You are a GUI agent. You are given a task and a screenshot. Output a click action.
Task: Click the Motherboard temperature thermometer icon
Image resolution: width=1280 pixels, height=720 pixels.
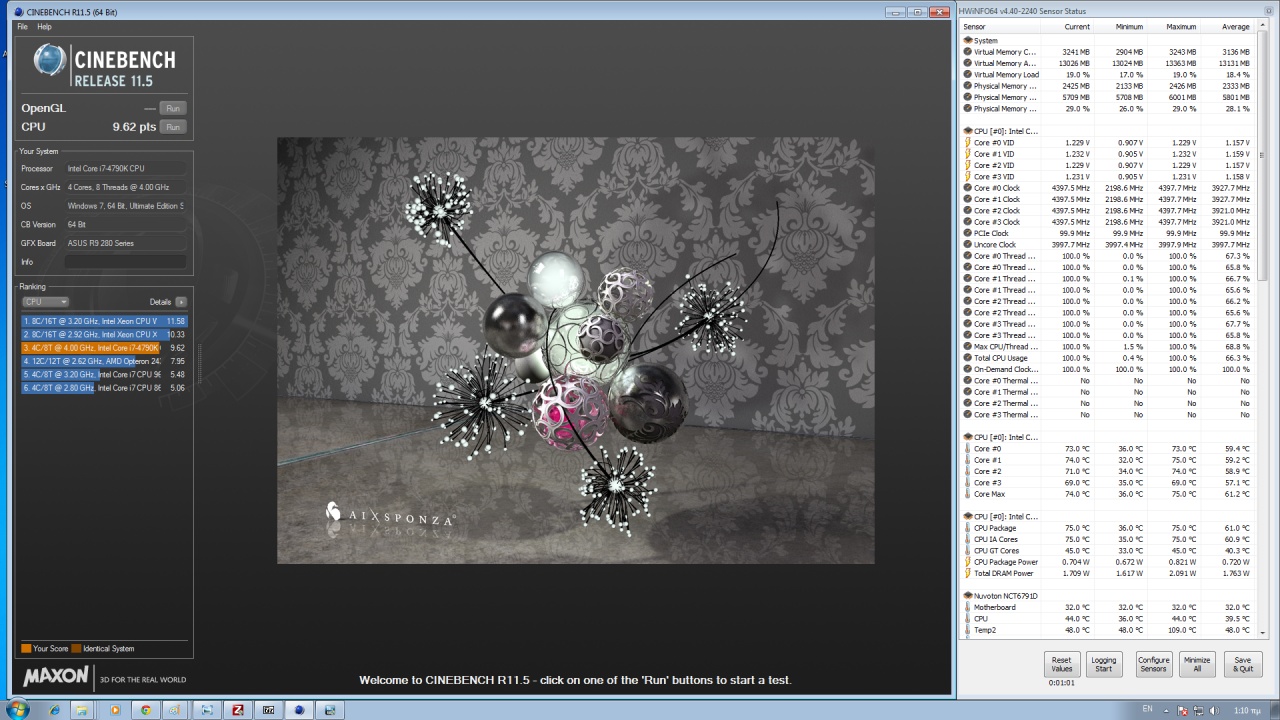968,607
